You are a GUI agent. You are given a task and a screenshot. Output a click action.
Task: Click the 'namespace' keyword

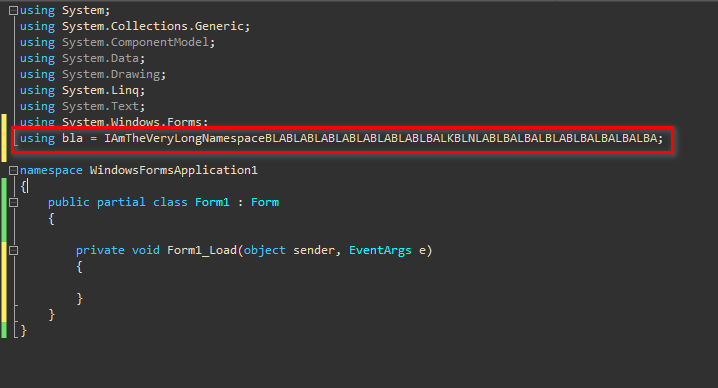pos(51,170)
